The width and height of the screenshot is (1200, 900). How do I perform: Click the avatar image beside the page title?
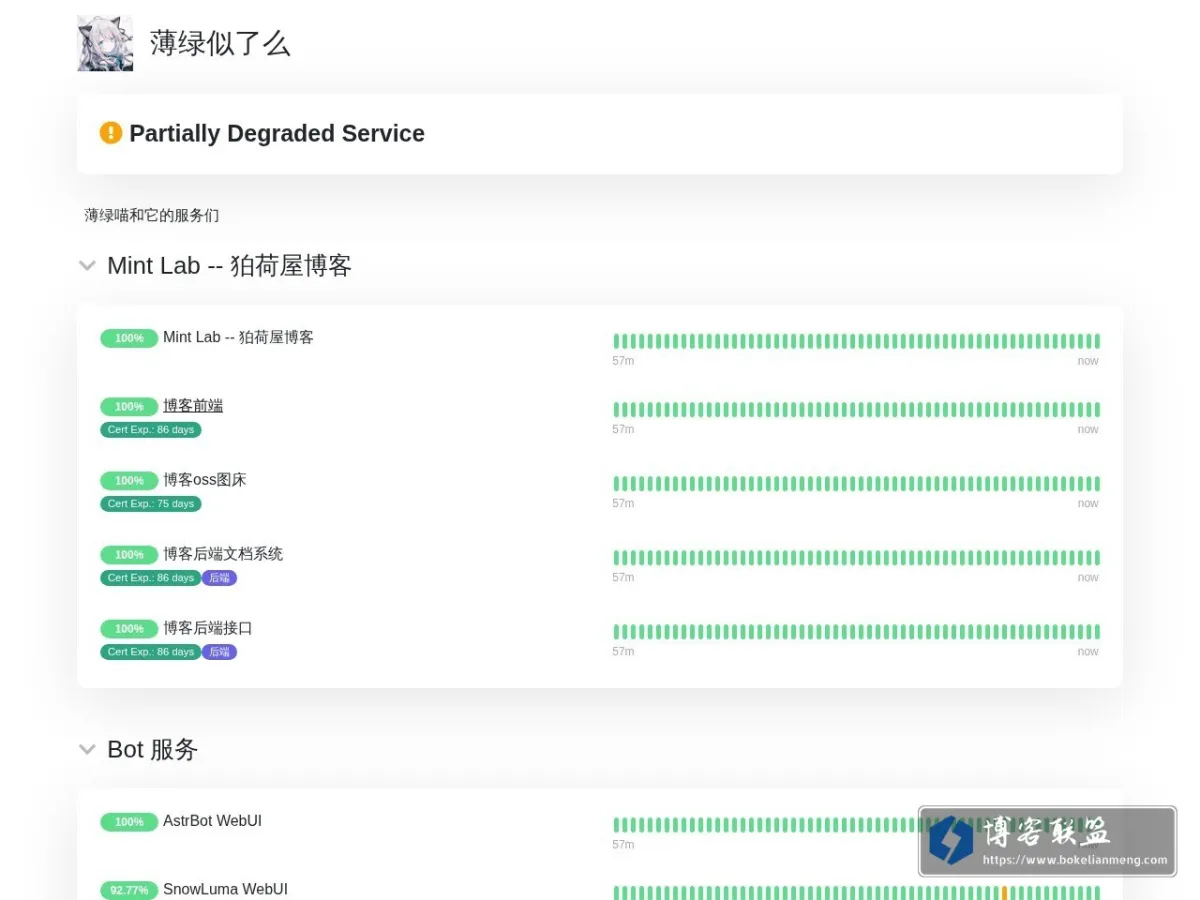click(x=105, y=43)
